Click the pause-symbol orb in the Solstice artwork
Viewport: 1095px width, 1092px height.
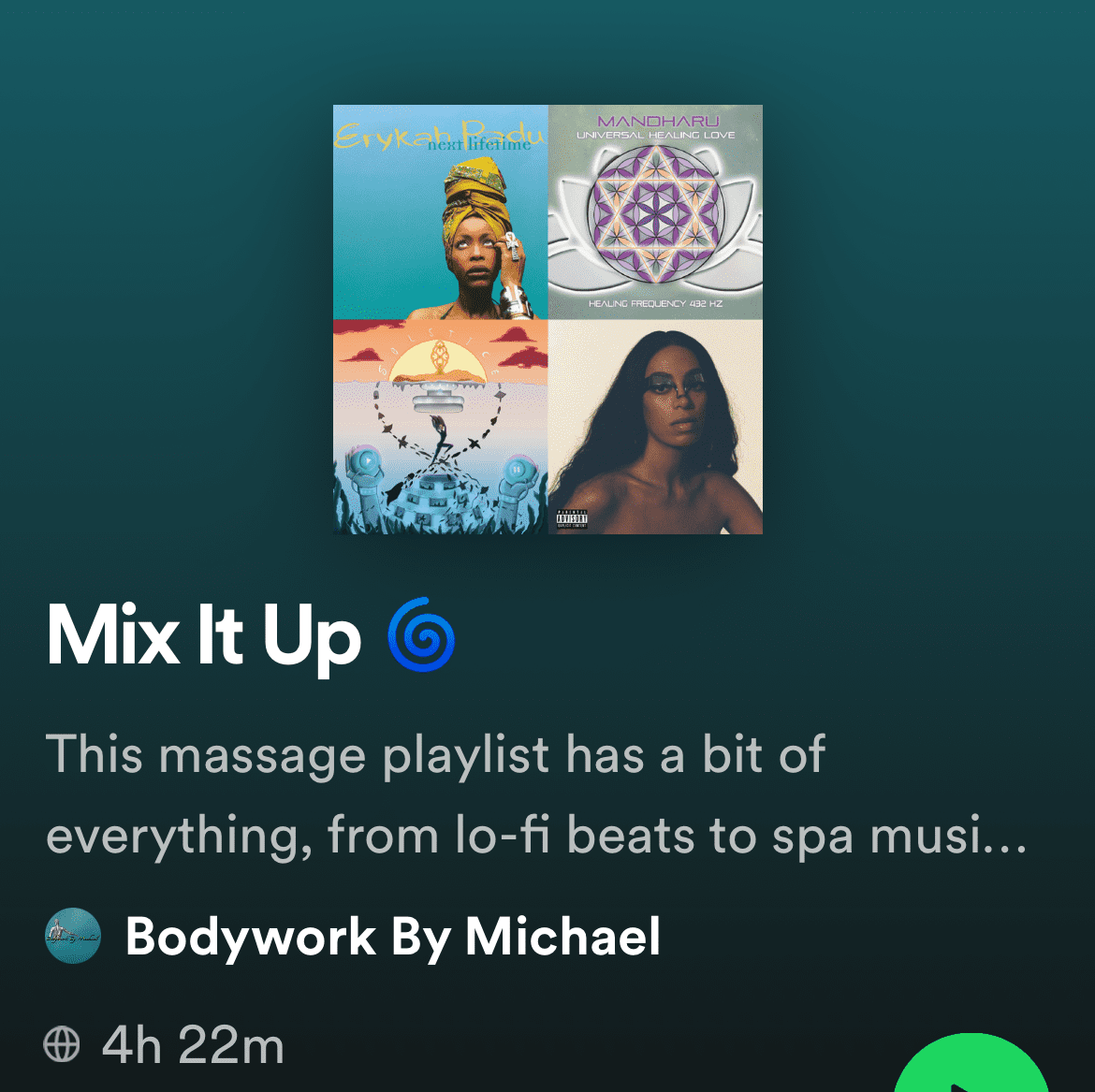(x=516, y=469)
